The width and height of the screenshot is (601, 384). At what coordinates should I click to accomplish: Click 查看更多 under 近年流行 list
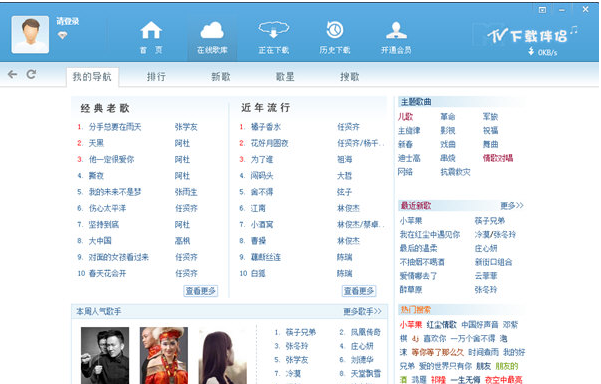tap(359, 291)
